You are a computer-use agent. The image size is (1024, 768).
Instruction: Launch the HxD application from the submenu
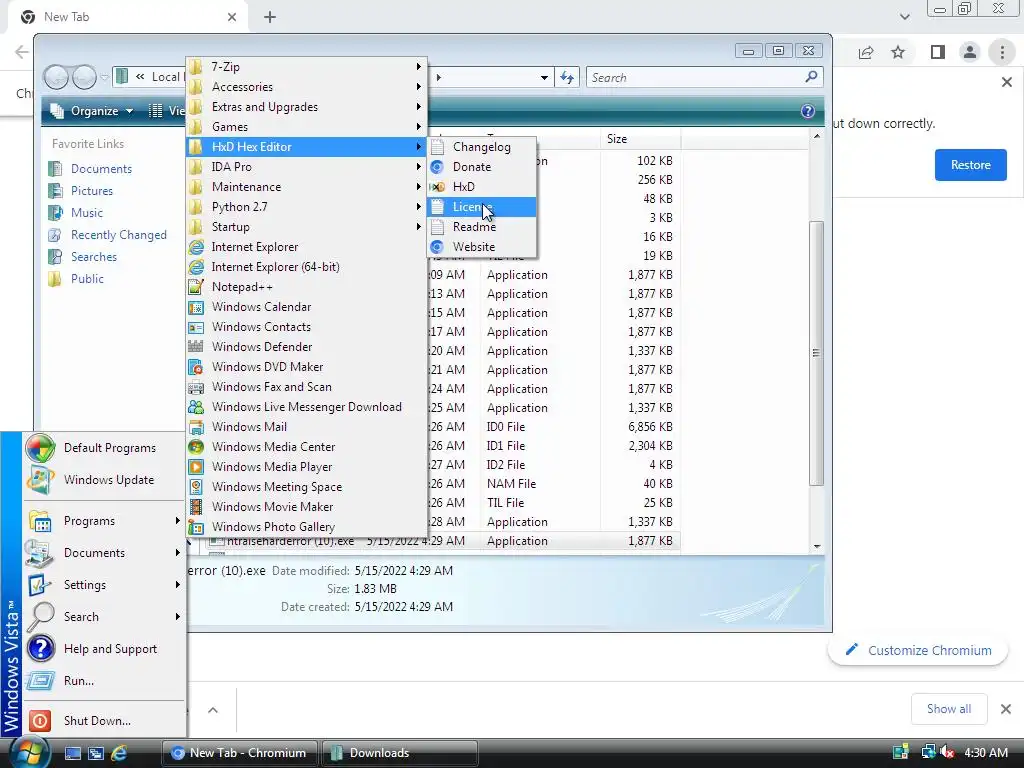tap(482, 187)
